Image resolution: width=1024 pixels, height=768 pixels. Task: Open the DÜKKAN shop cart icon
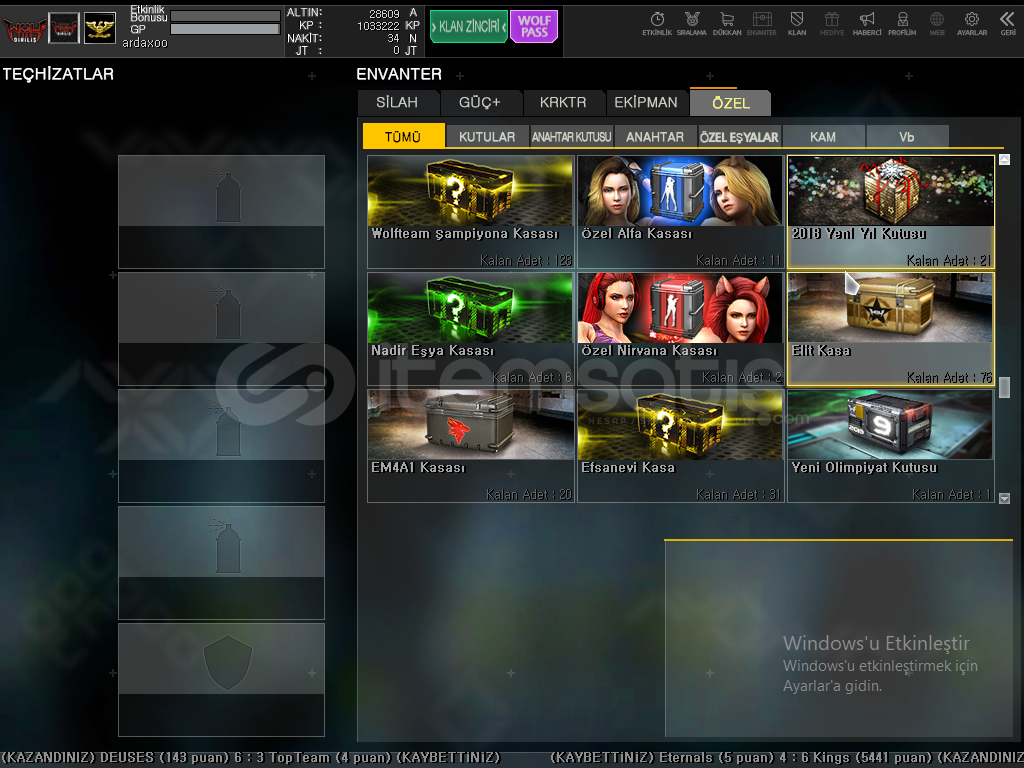[727, 24]
